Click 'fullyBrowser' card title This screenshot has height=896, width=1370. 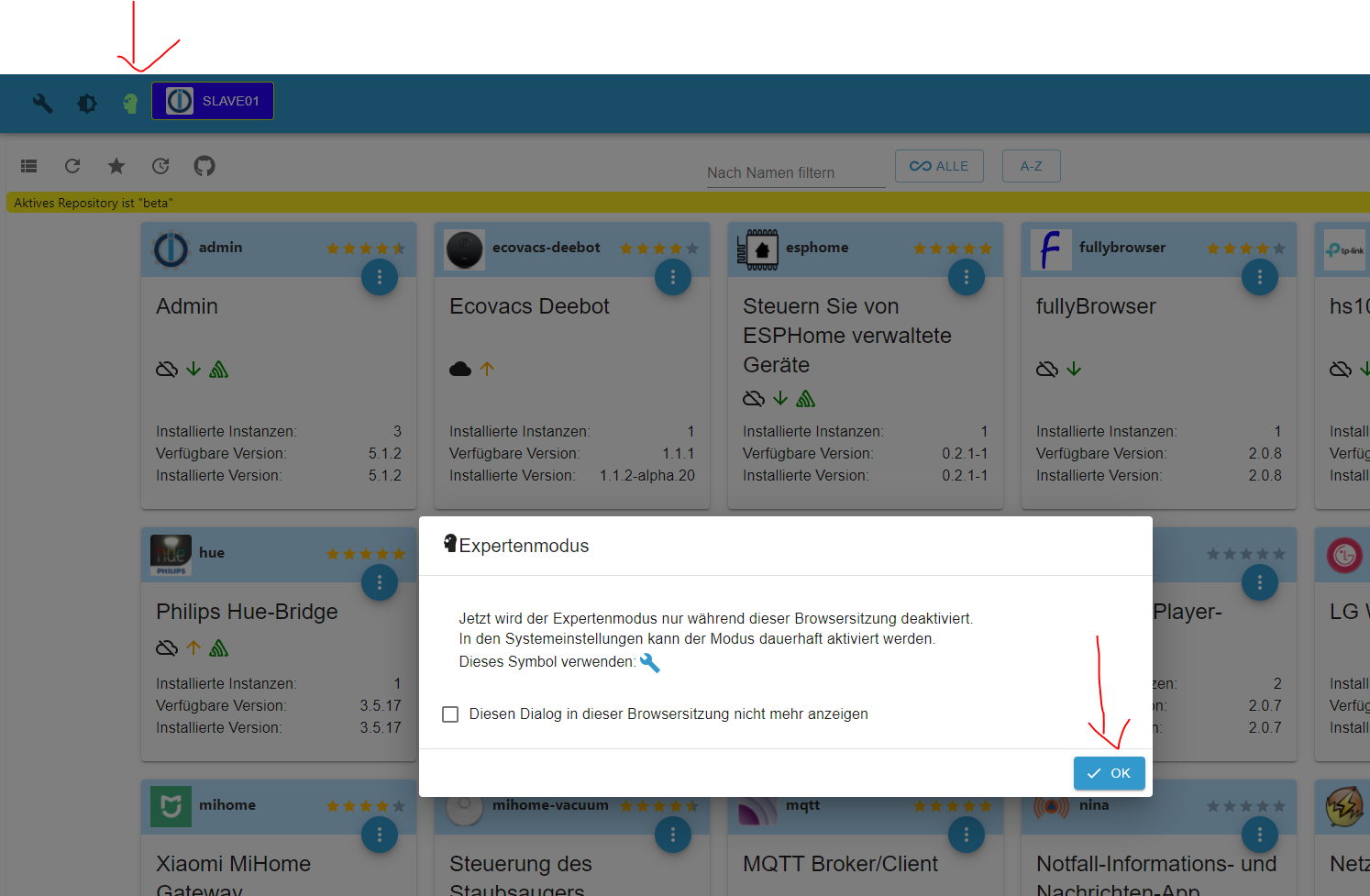click(1096, 306)
